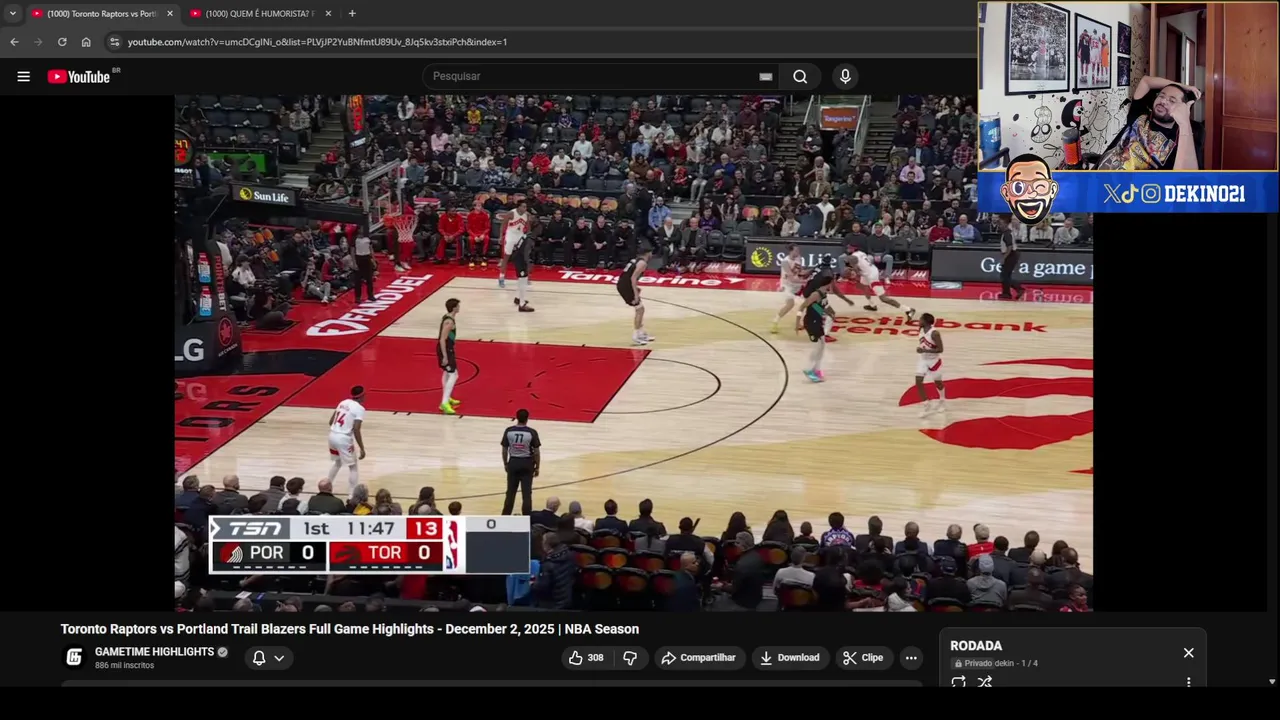The image size is (1280, 720).
Task: Open RODADA playlist three-dot options
Action: coord(1188,682)
